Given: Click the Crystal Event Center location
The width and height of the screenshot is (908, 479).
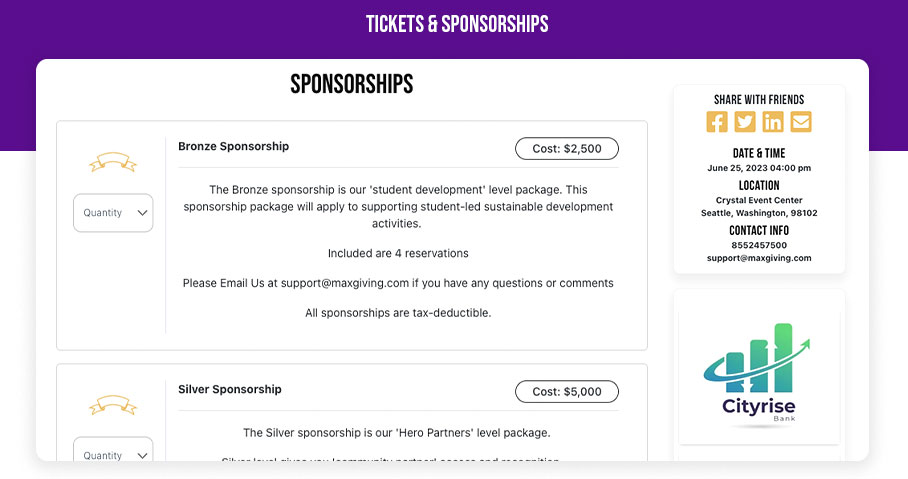Looking at the screenshot, I should point(759,200).
